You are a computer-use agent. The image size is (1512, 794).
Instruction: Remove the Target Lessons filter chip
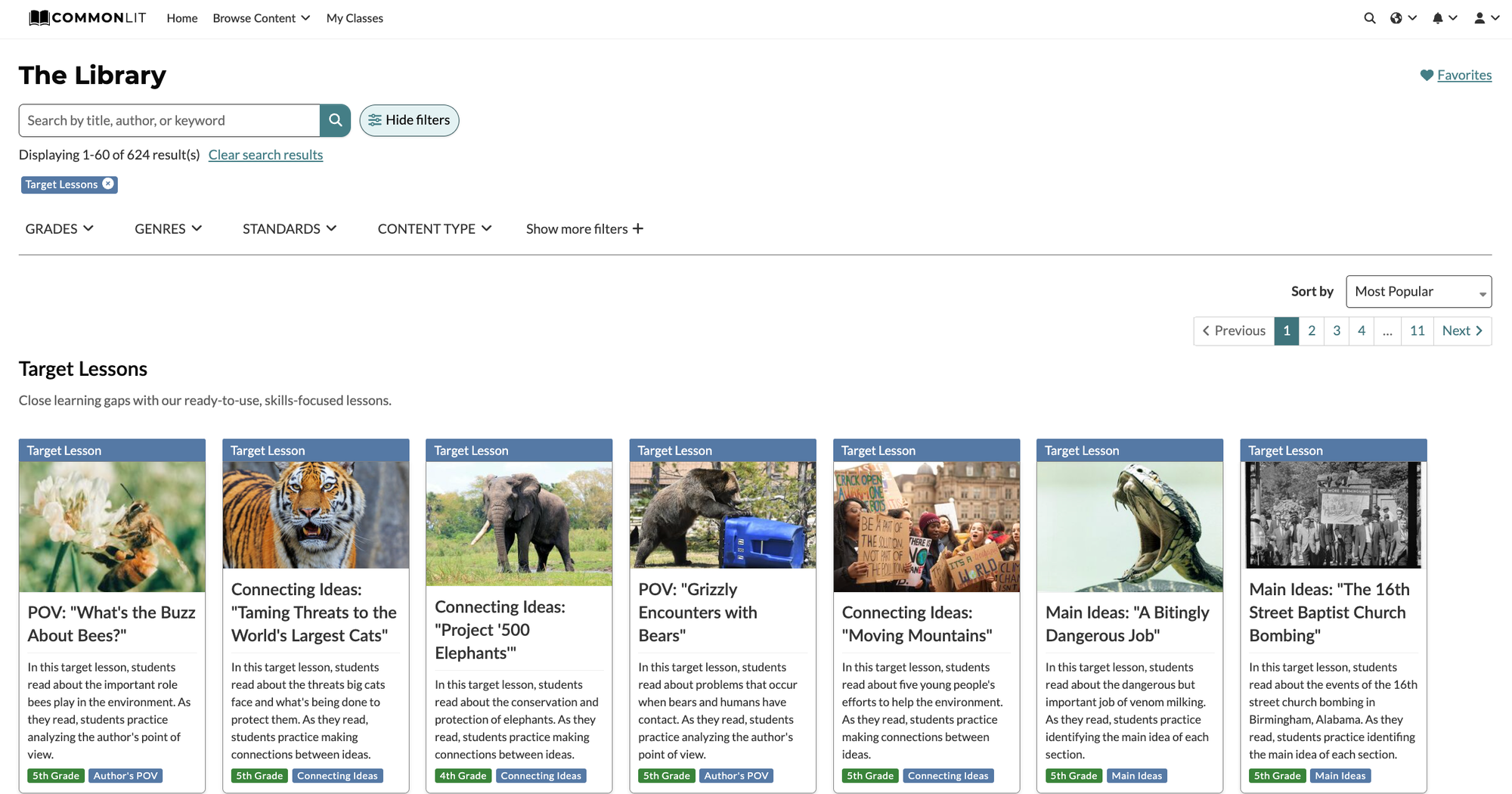click(x=108, y=184)
